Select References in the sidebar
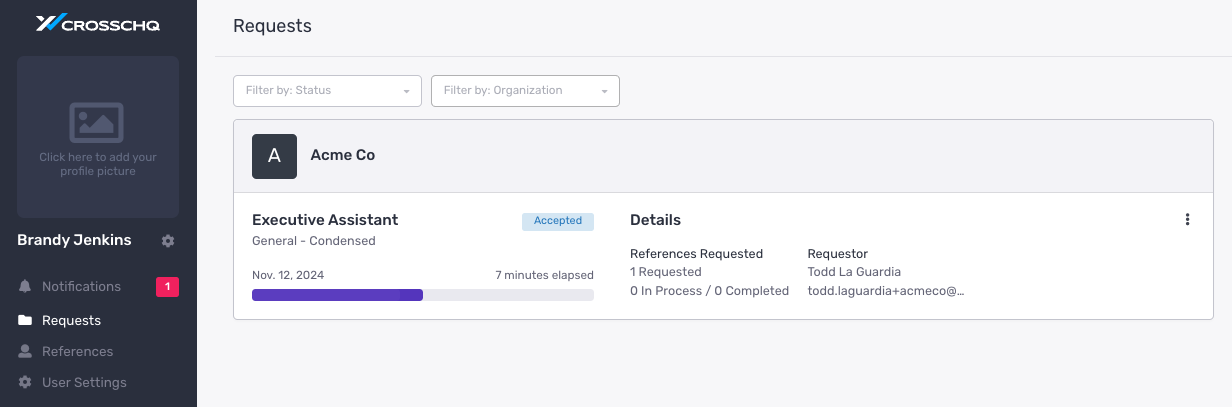1232x407 pixels. tap(77, 352)
